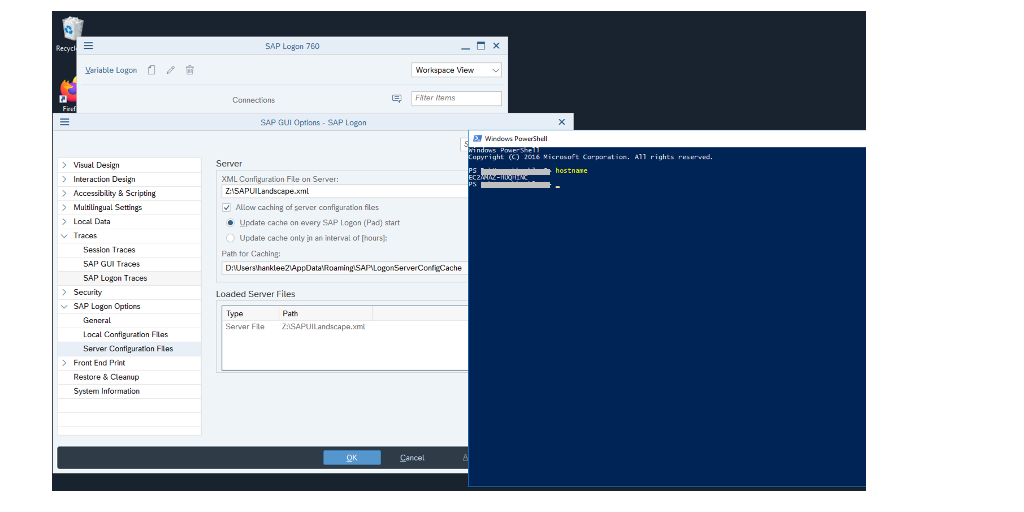Close the SAP Logon 760 window
1024x512 pixels.
coord(496,46)
